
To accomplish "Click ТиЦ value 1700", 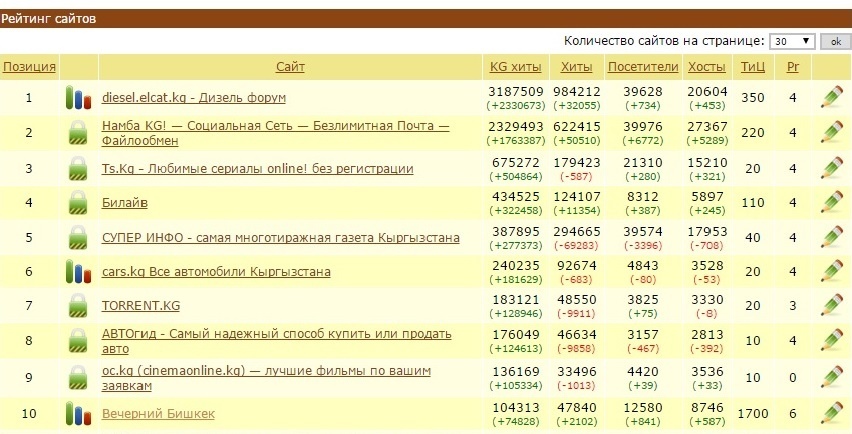I will click(x=753, y=414).
